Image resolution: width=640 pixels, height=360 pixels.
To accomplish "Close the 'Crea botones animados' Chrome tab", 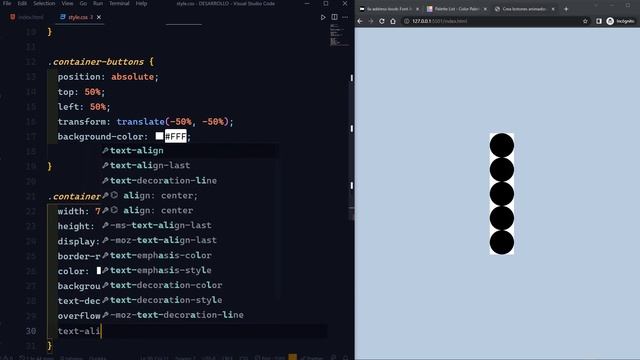I will tap(553, 9).
